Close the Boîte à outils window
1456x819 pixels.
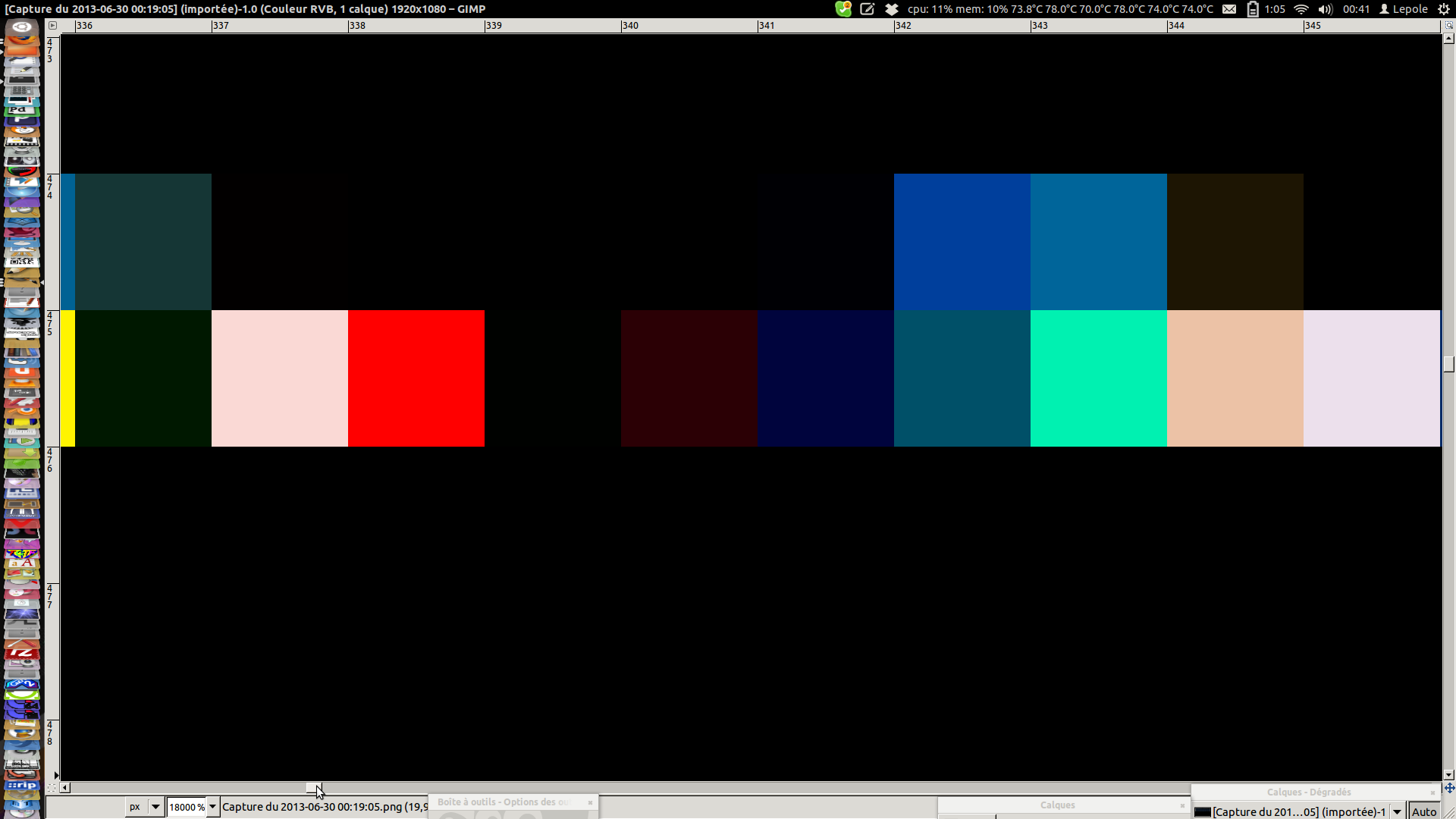590,802
